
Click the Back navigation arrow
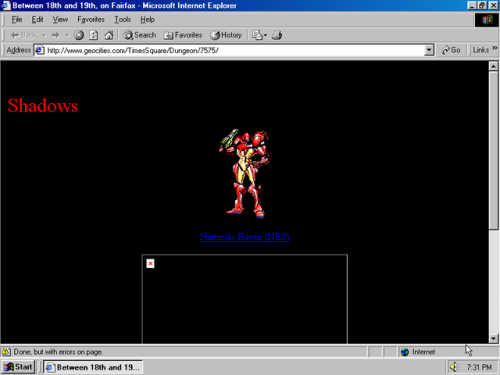(x=24, y=35)
